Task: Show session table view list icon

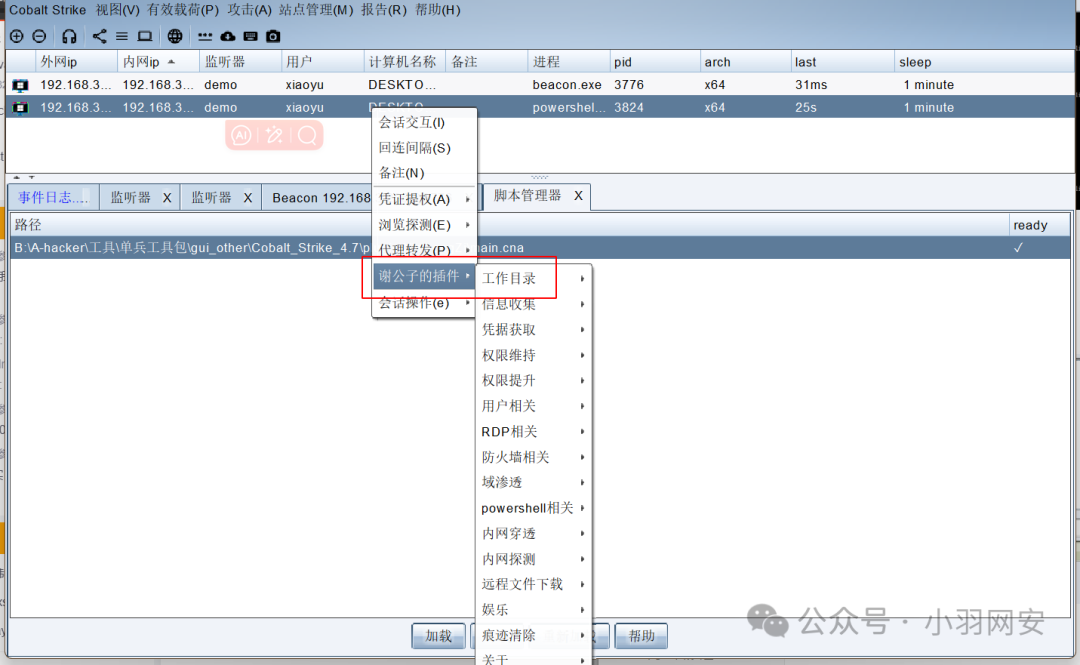Action: (122, 37)
